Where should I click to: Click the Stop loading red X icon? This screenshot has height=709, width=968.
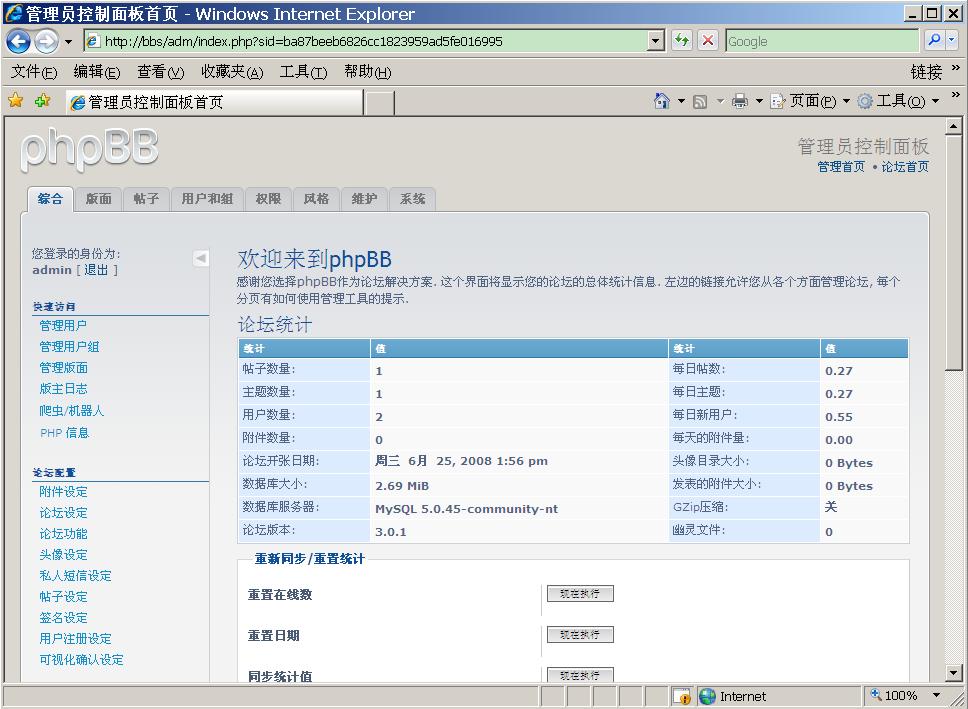coord(708,41)
